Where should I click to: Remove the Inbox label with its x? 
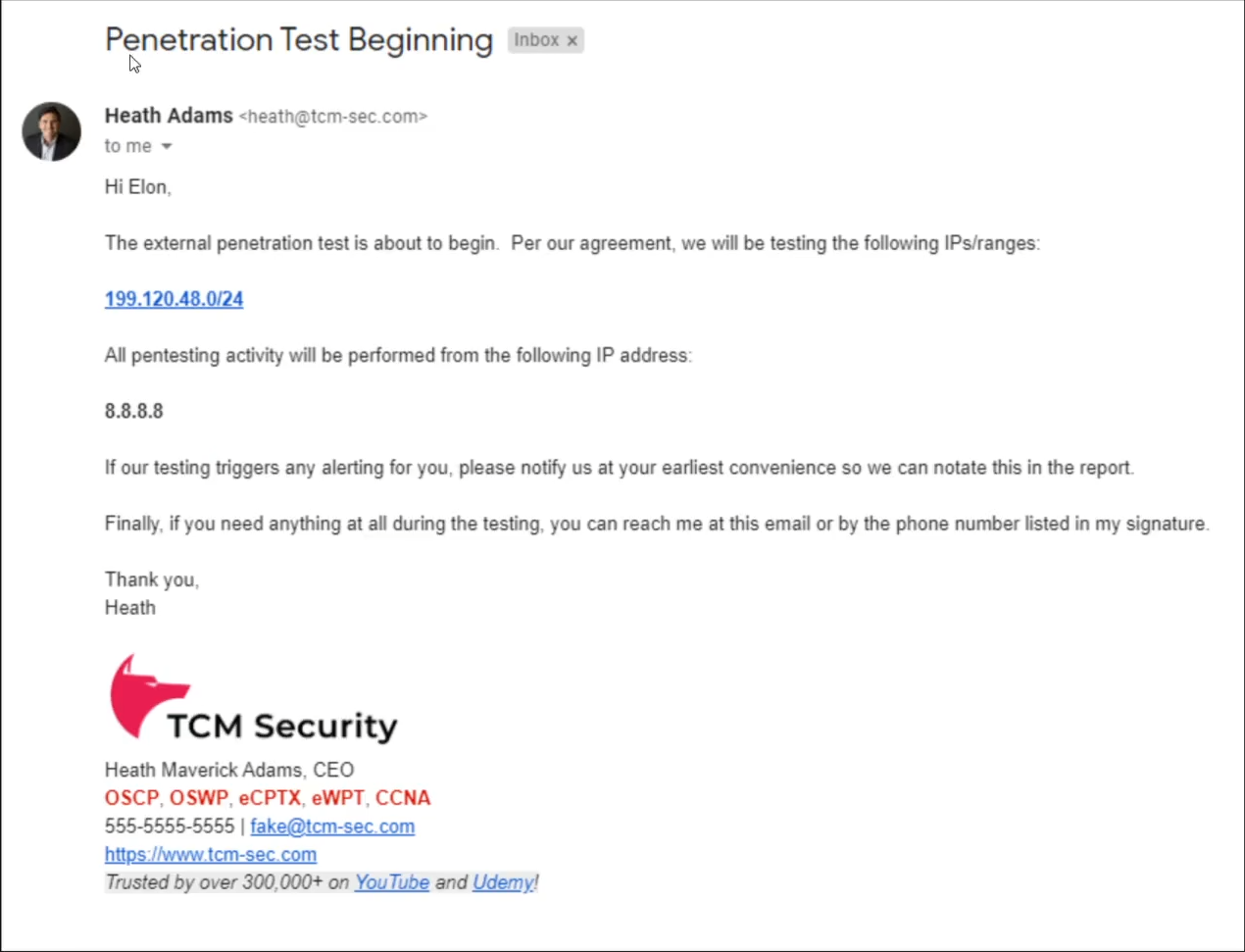(573, 41)
